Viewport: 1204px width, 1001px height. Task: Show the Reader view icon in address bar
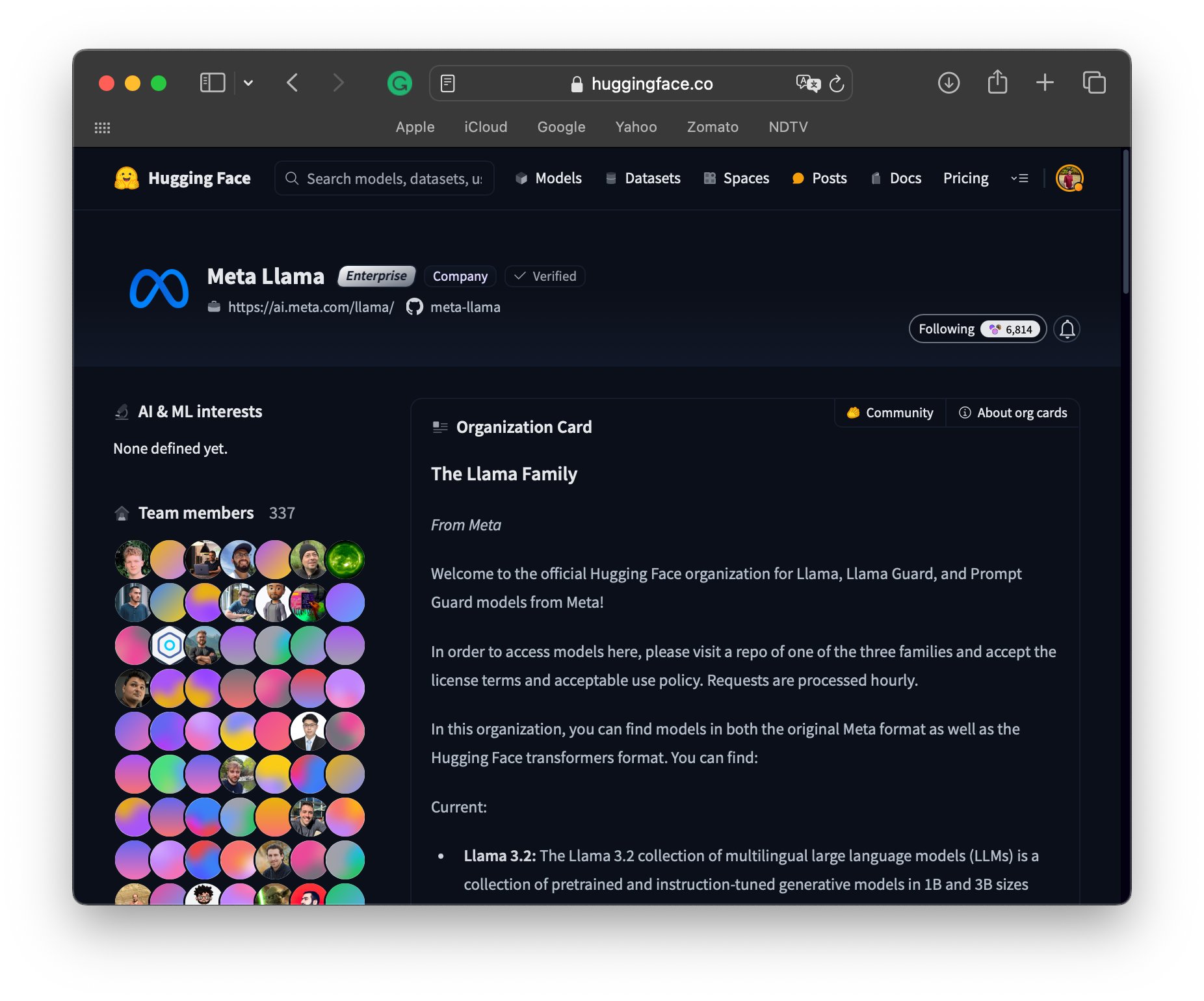[448, 83]
